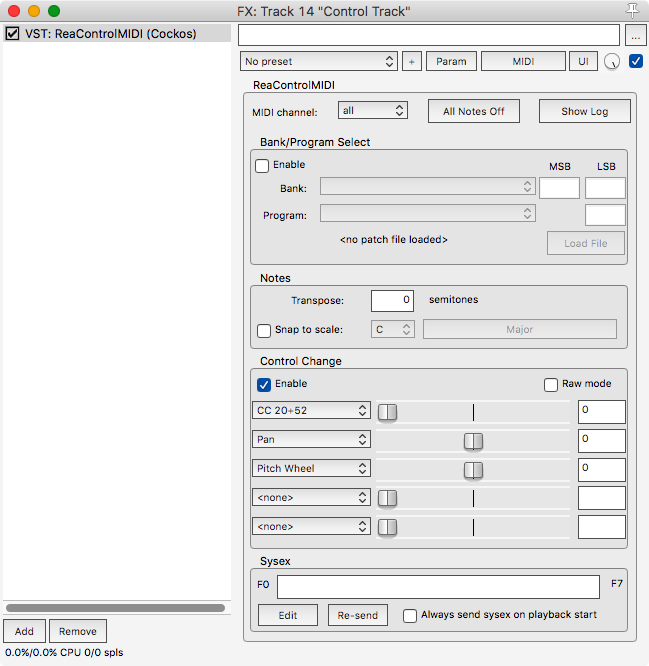Open the Pitch Wheel controller dropdown

(311, 468)
